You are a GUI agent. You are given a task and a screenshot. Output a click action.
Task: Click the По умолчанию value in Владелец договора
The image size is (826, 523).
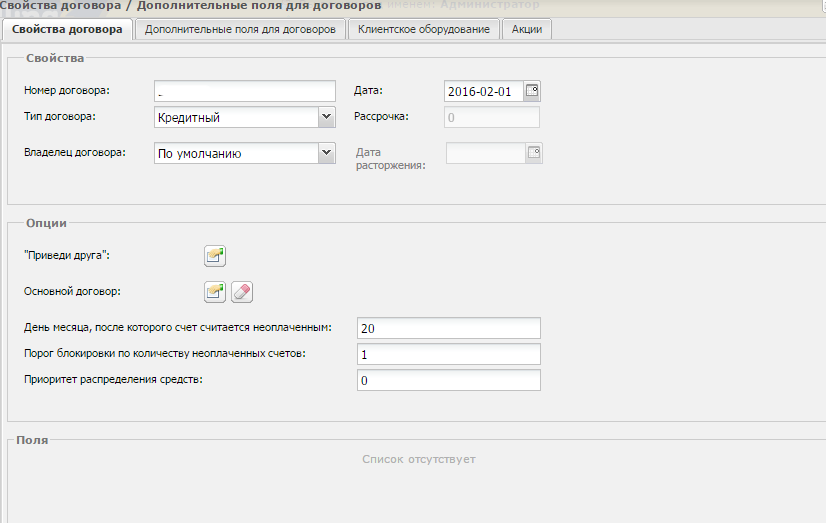pos(237,153)
